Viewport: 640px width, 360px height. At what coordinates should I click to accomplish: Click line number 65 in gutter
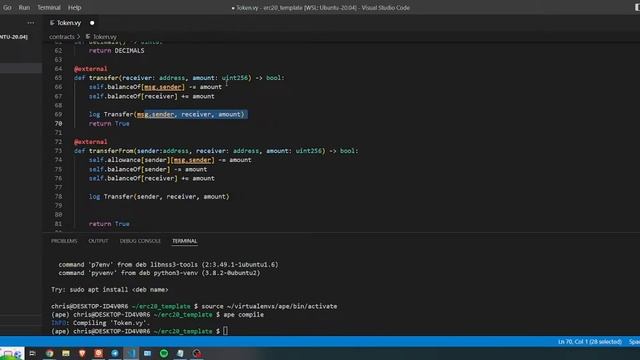[x=58, y=78]
